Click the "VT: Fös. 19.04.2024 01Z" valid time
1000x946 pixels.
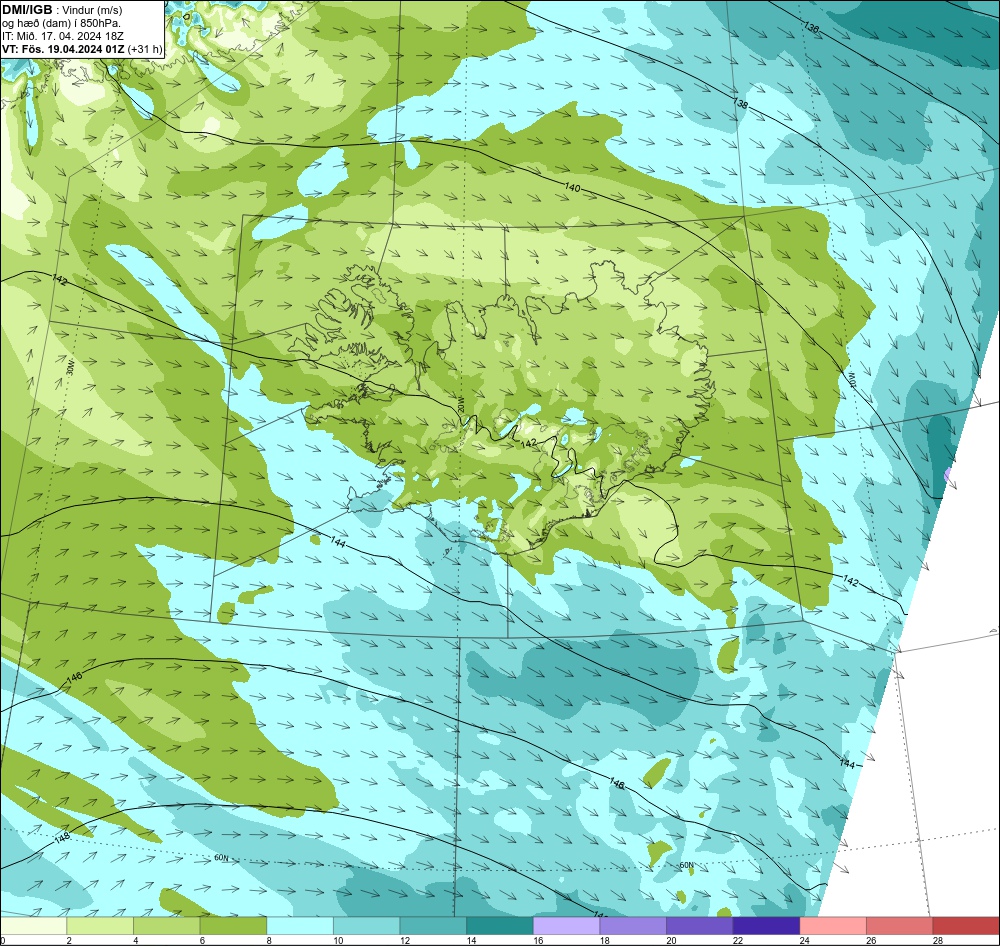(63, 48)
